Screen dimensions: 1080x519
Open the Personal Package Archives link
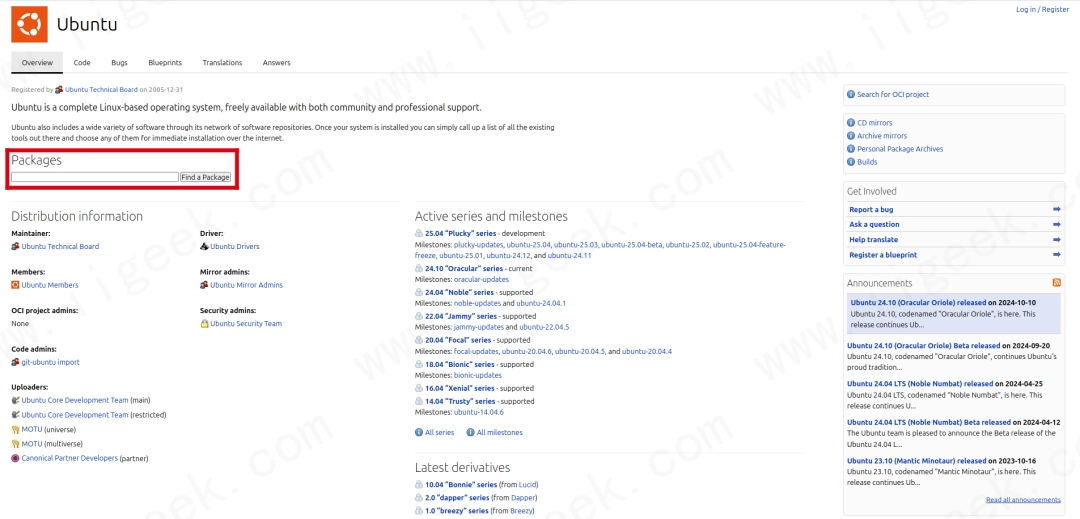(900, 149)
